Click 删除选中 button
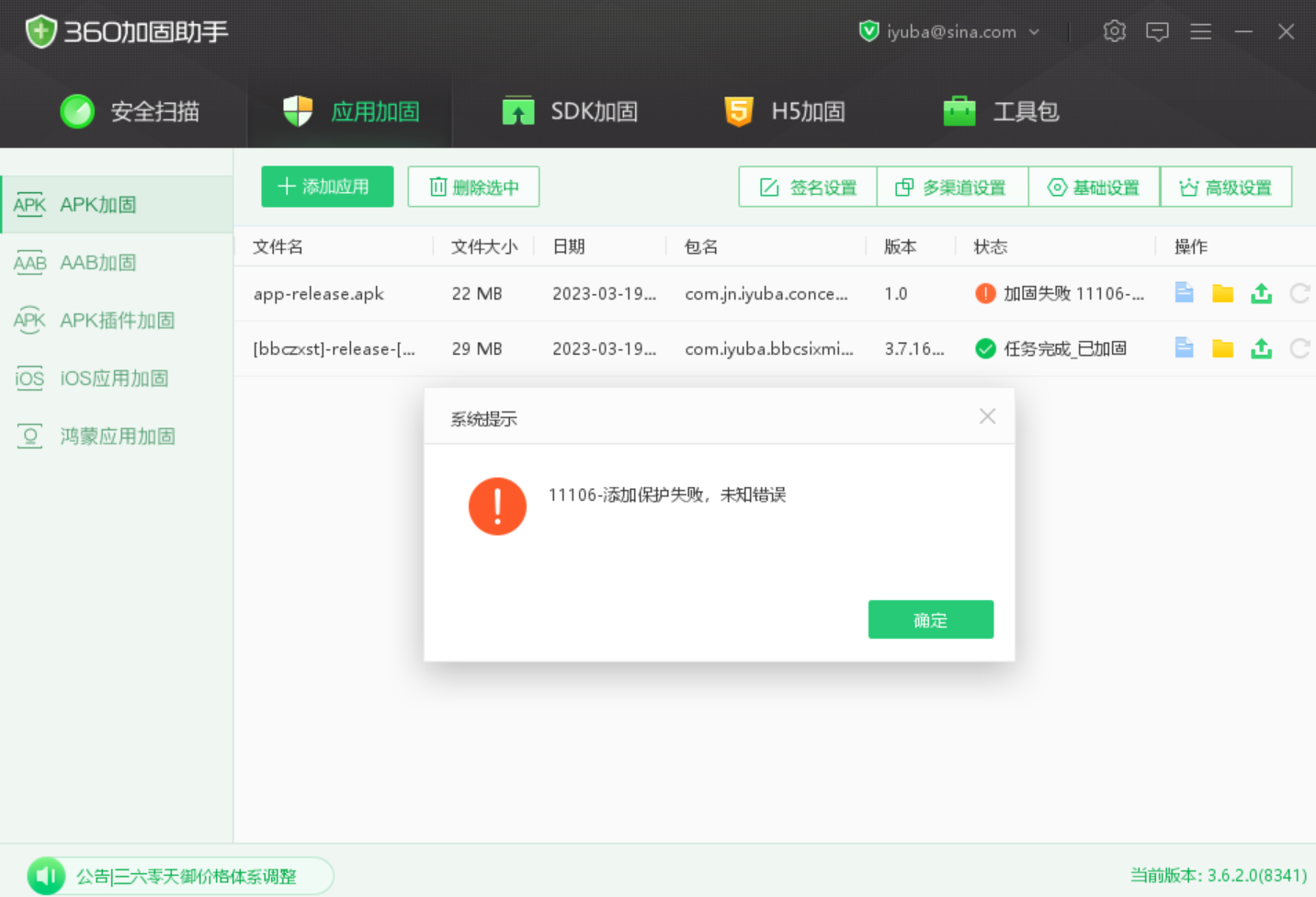The image size is (1316, 897). click(473, 187)
